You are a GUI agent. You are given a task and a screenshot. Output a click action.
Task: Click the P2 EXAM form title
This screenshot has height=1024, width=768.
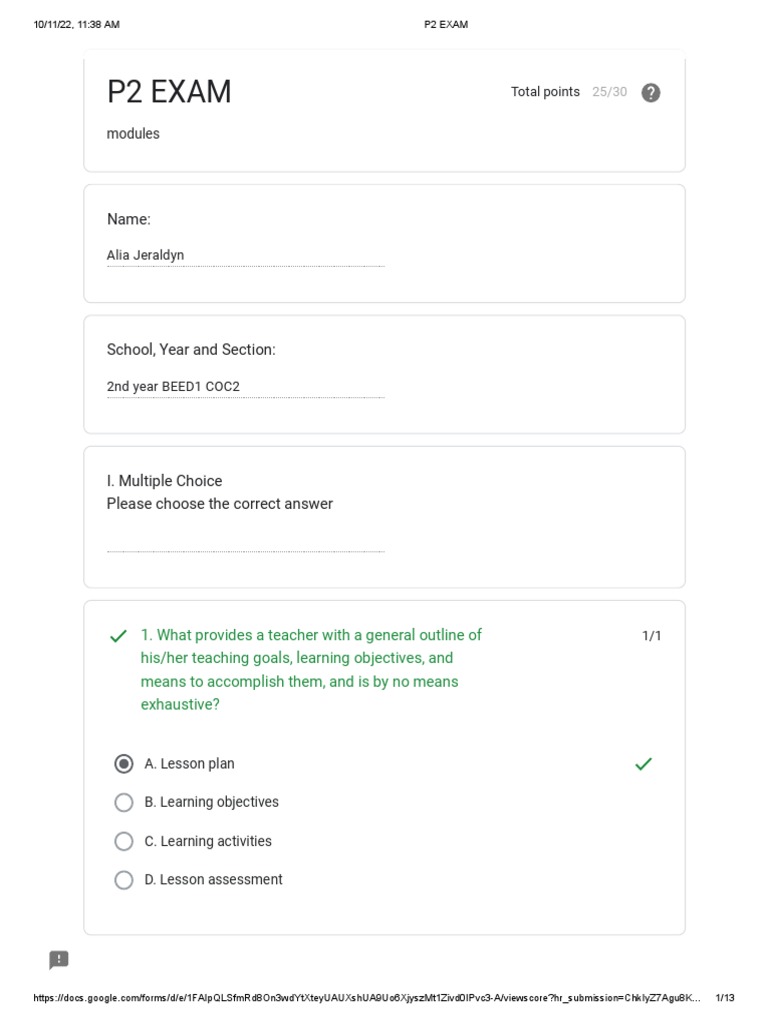(x=169, y=92)
